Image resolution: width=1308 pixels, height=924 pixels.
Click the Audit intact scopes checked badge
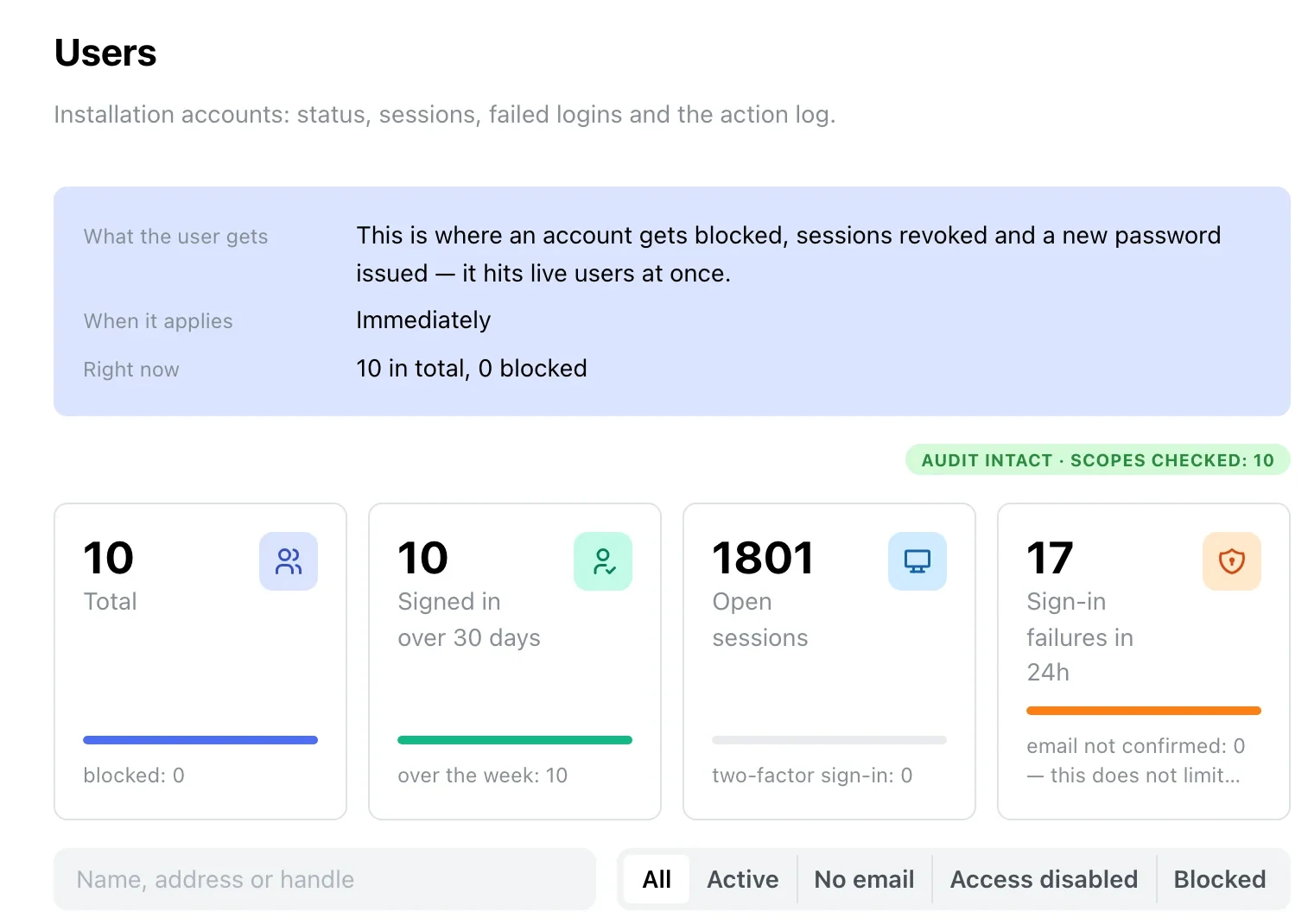click(1098, 460)
